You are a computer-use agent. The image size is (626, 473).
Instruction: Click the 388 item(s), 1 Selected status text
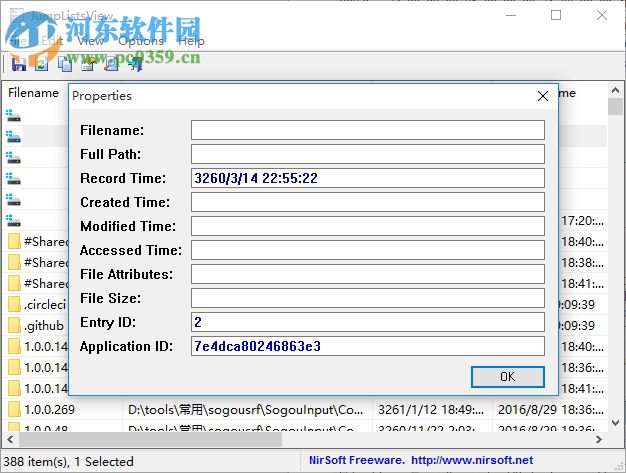[69, 461]
